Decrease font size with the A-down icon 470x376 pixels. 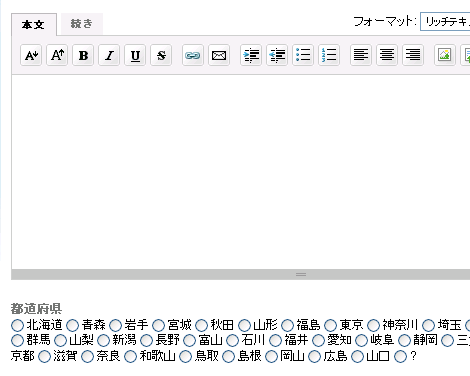click(x=31, y=55)
